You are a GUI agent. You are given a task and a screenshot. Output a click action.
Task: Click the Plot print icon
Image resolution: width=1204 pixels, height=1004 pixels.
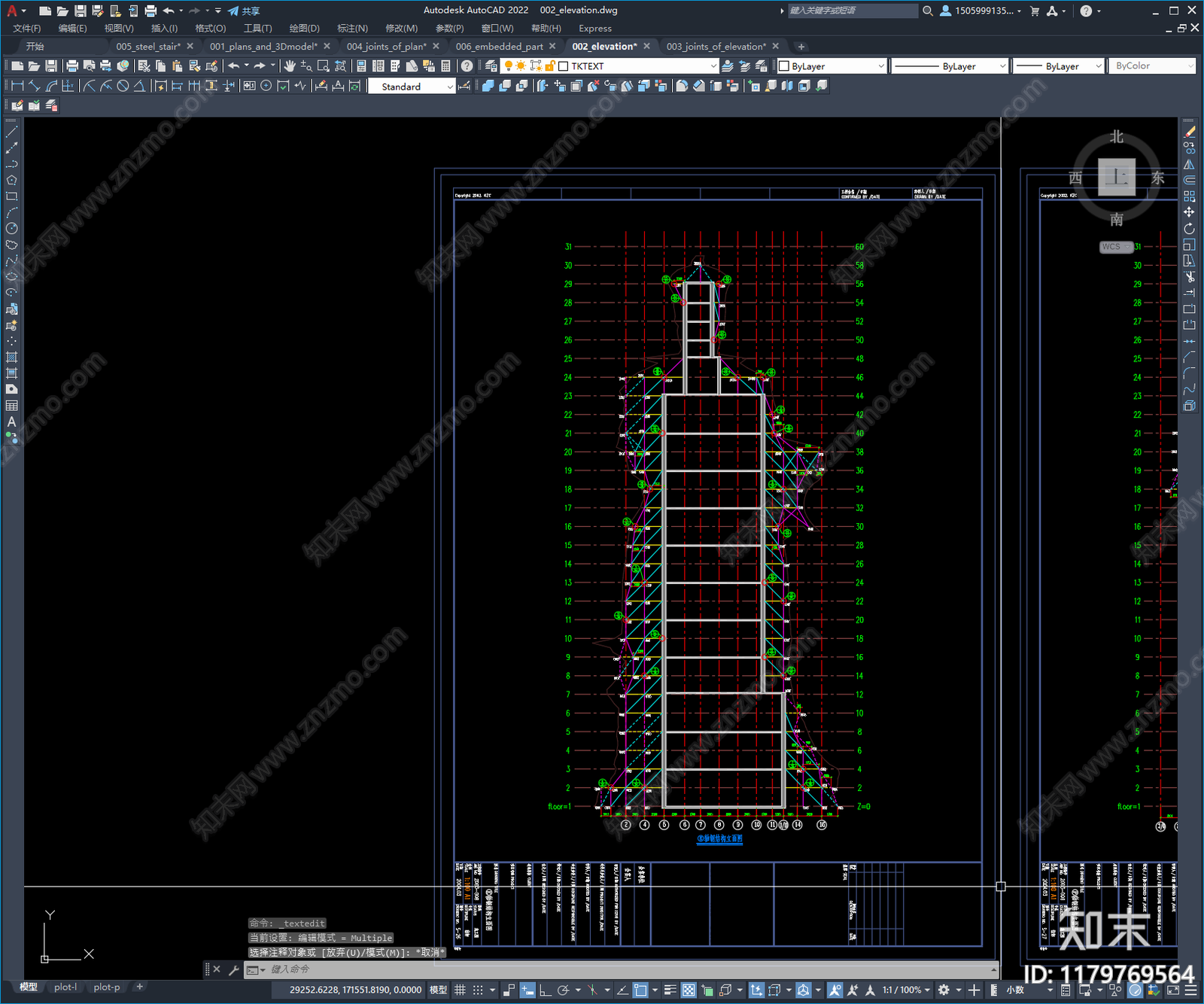pyautogui.click(x=73, y=66)
